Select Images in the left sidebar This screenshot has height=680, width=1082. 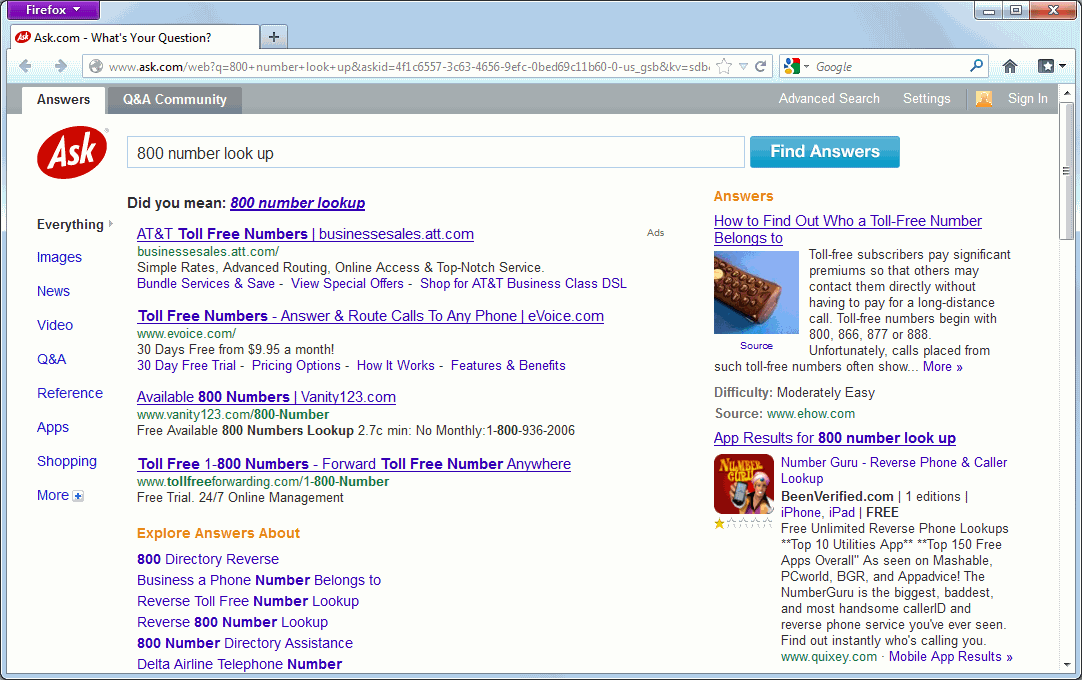(59, 258)
